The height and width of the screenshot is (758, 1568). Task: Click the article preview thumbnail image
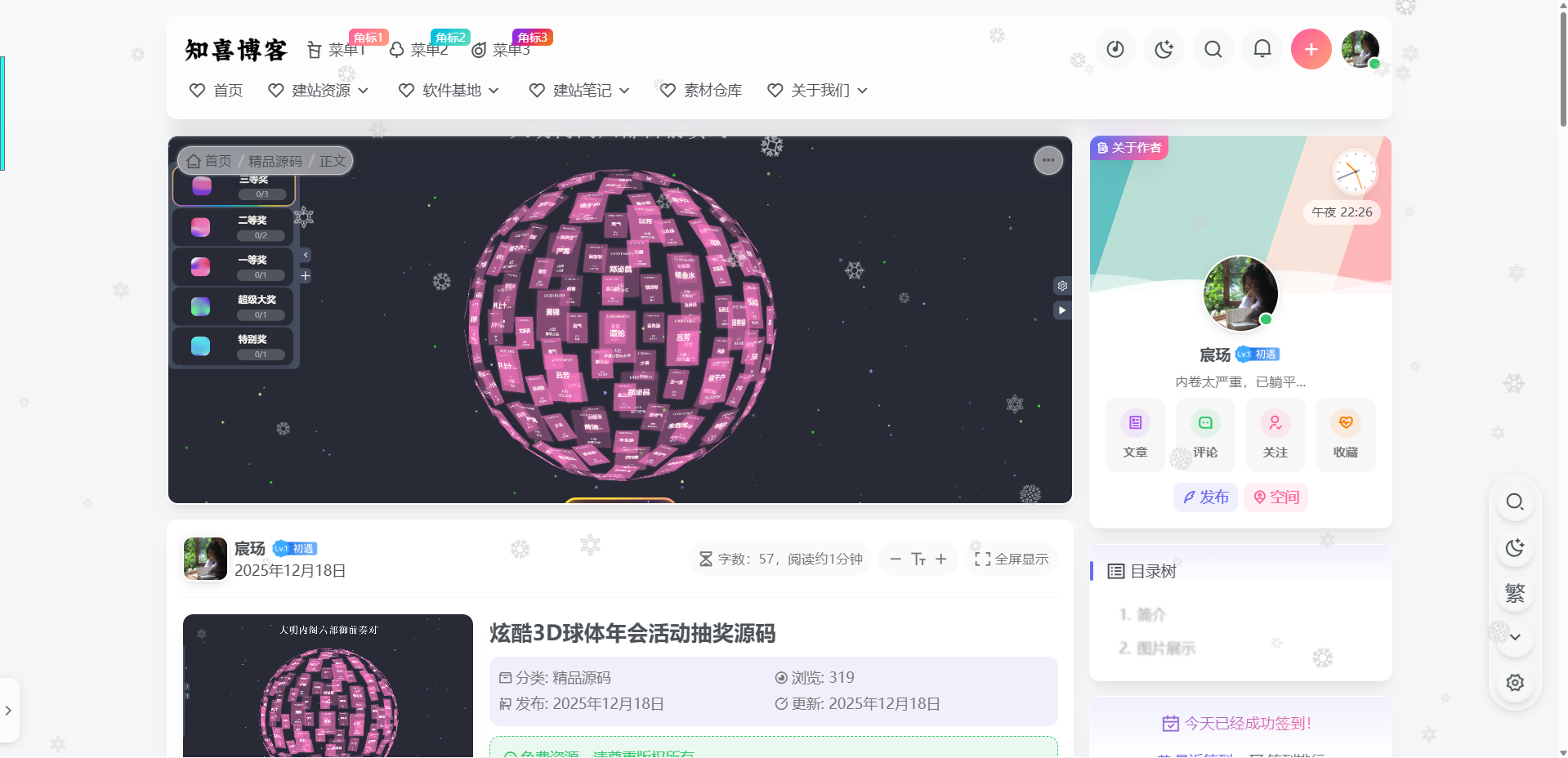point(328,686)
